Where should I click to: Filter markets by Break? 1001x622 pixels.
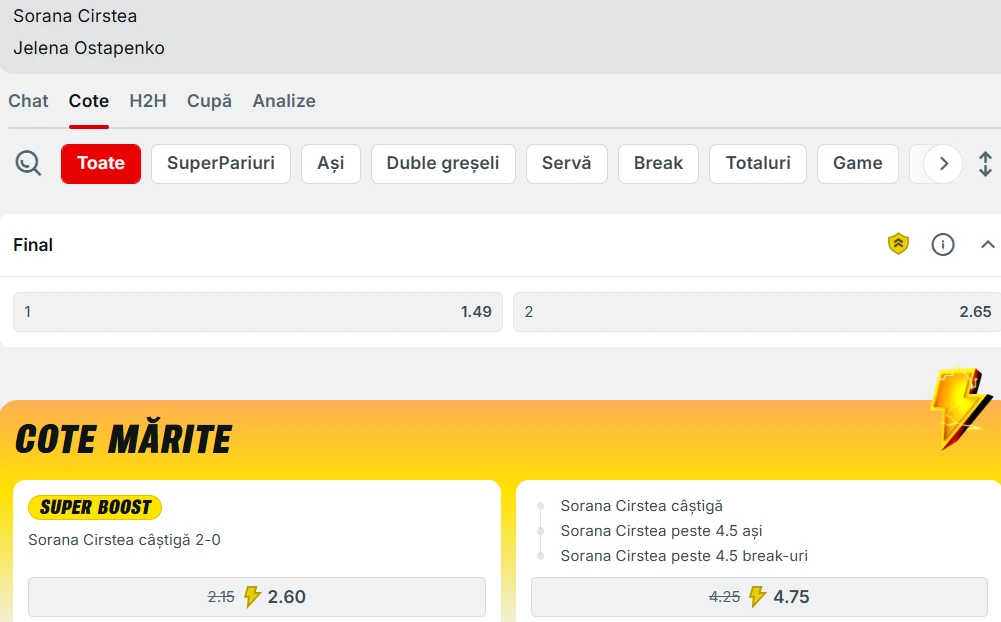pyautogui.click(x=658, y=163)
